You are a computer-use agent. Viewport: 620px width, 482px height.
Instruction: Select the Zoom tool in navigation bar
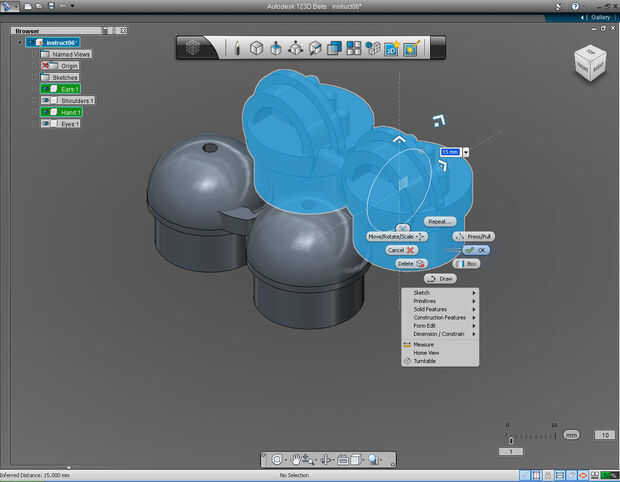(x=308, y=459)
